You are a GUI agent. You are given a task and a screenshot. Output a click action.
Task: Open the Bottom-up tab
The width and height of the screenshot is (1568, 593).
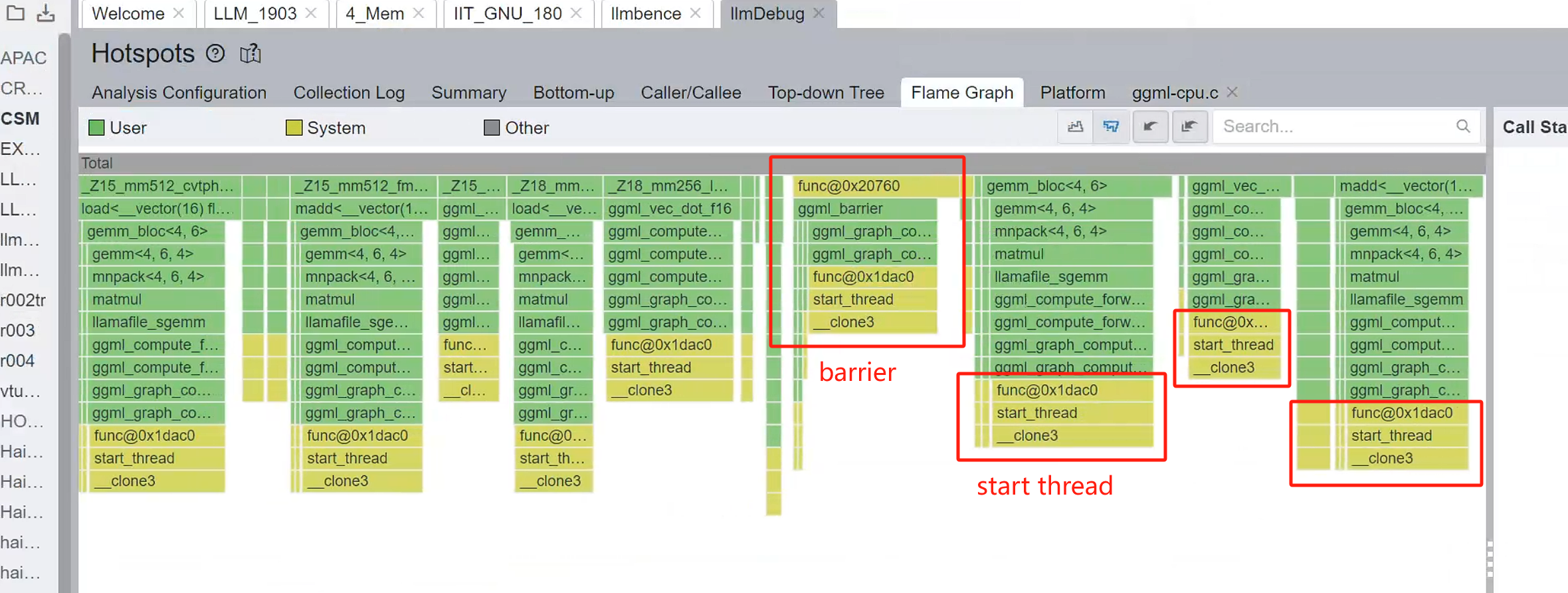[573, 92]
